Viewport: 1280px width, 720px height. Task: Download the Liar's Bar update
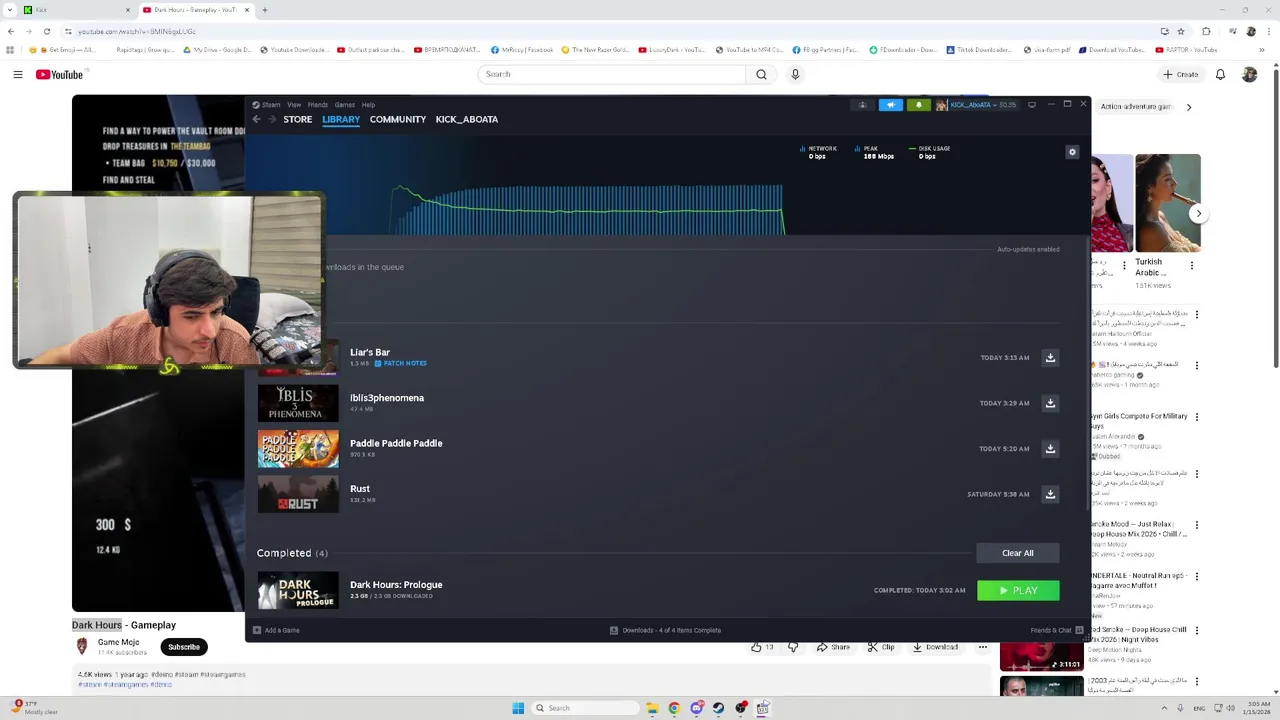[1050, 357]
